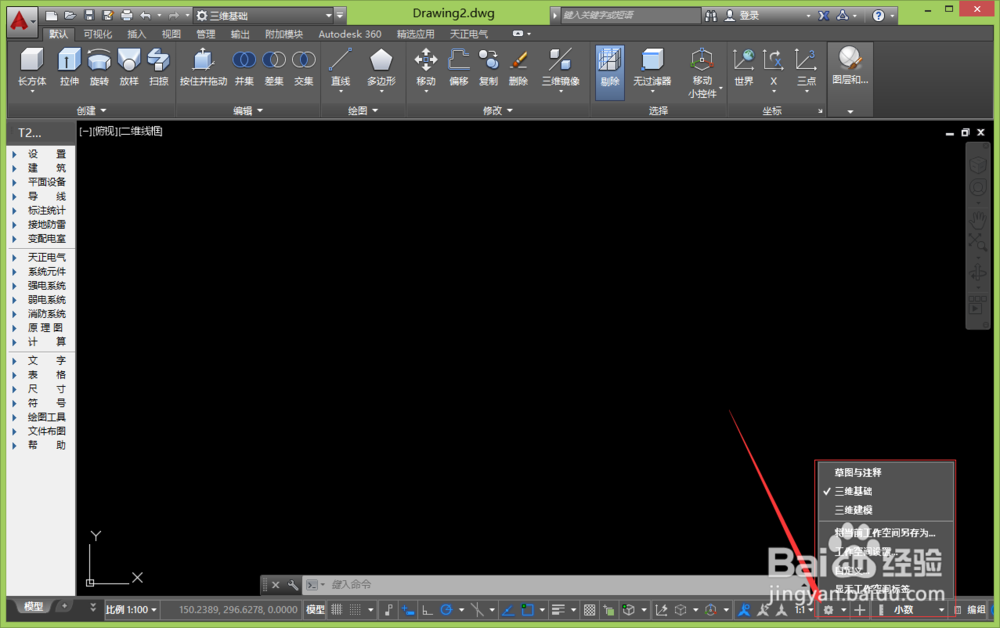Select the X axis rotate UCS icon
This screenshot has width=1000, height=628.
774,68
